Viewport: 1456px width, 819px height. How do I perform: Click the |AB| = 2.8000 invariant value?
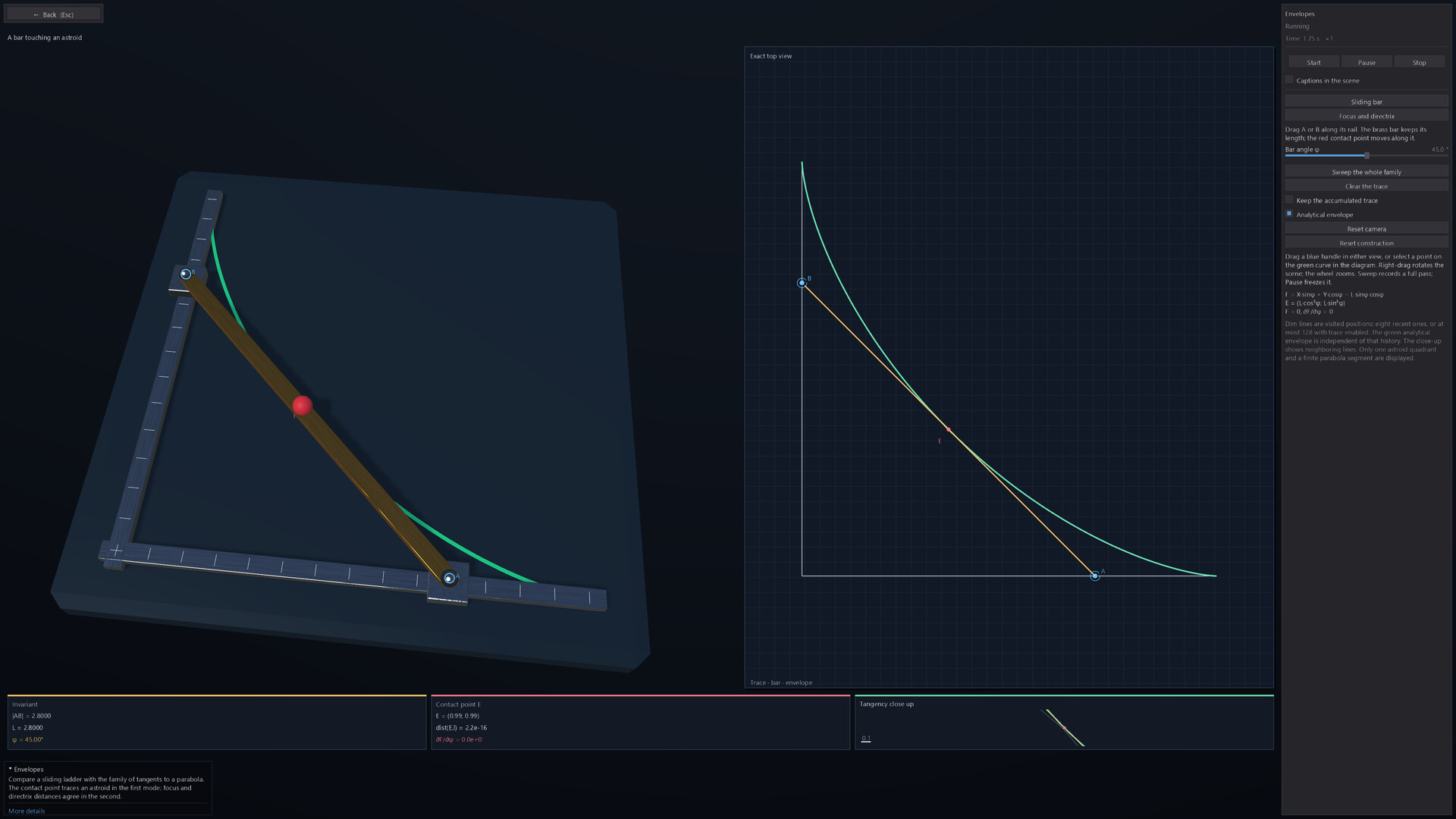(32, 716)
